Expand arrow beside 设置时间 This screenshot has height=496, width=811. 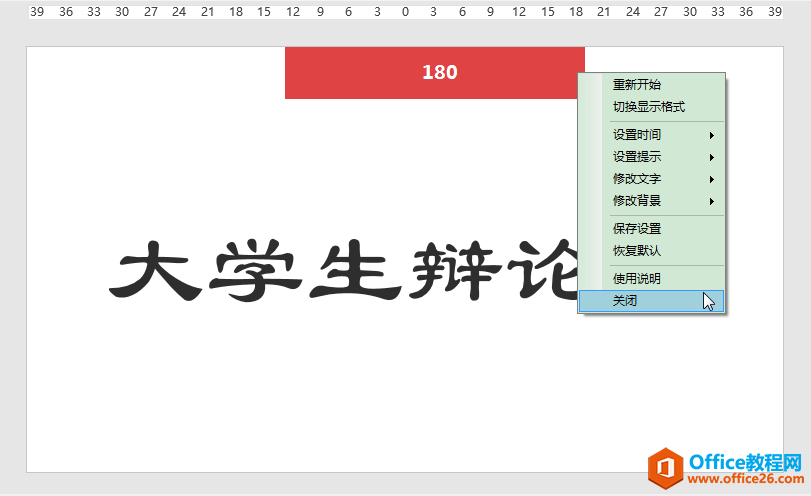pyautogui.click(x=712, y=136)
